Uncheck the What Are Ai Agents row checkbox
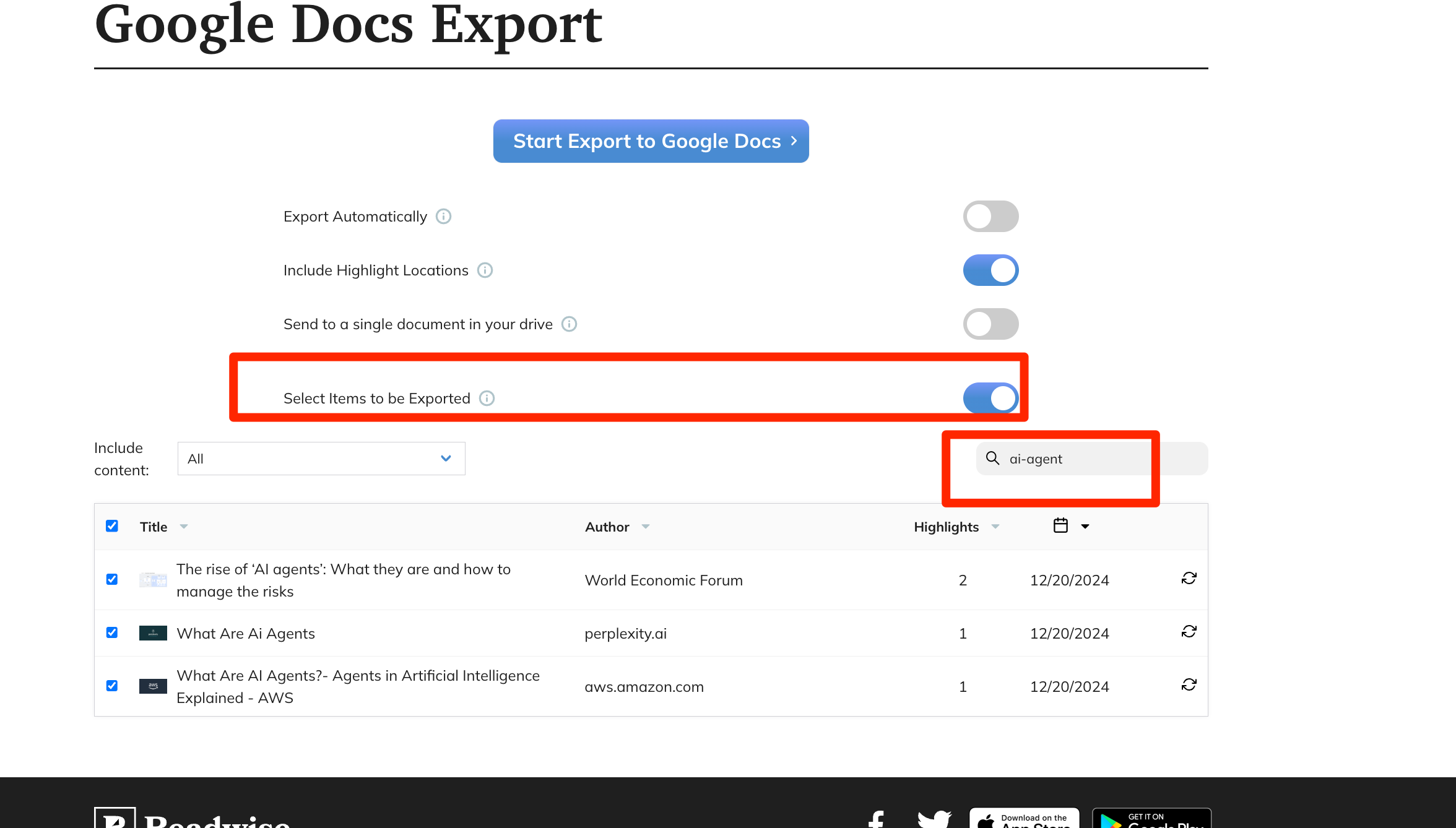Screen dimensions: 1456x828 point(112,632)
